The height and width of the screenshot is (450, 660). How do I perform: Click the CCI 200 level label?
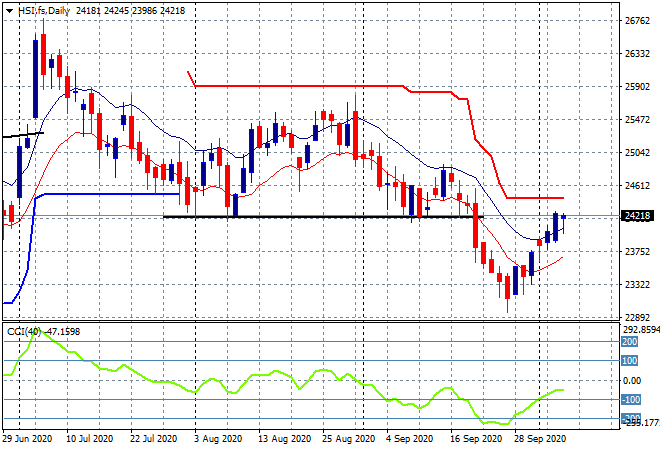point(630,342)
